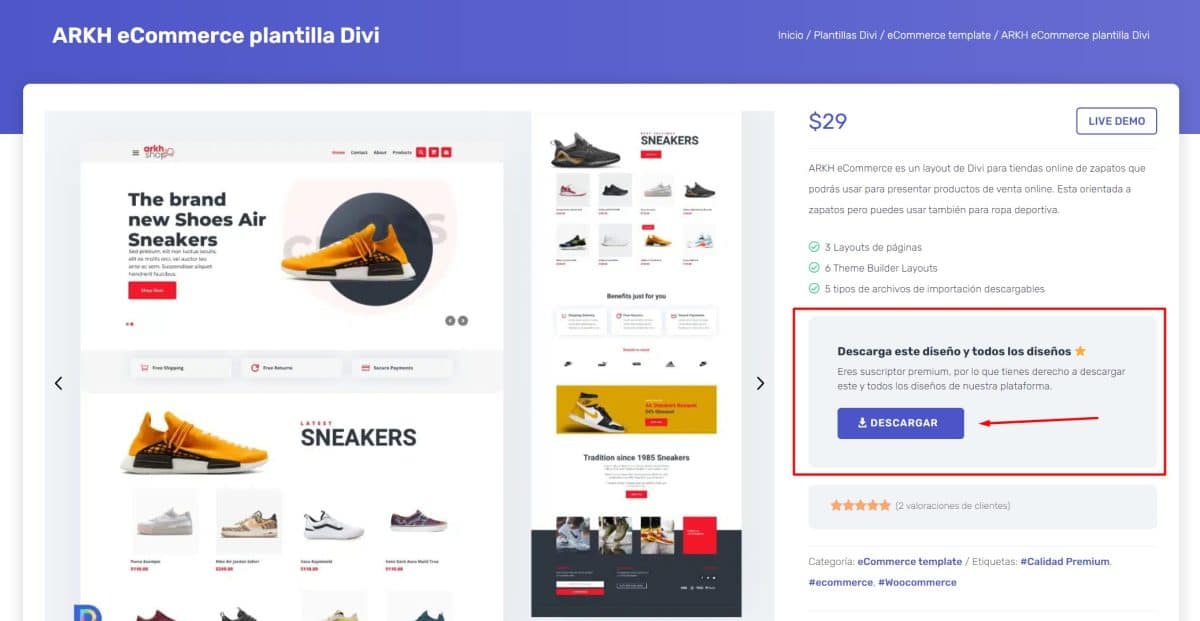Click the red search icon in preview header
This screenshot has height=621, width=1200.
point(421,152)
